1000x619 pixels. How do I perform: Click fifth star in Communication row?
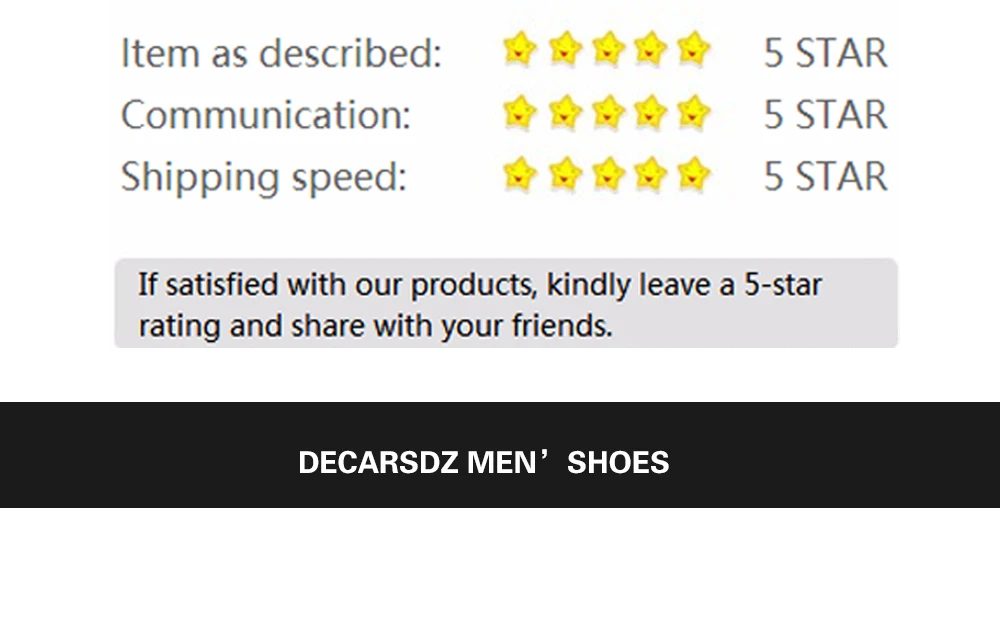point(693,112)
